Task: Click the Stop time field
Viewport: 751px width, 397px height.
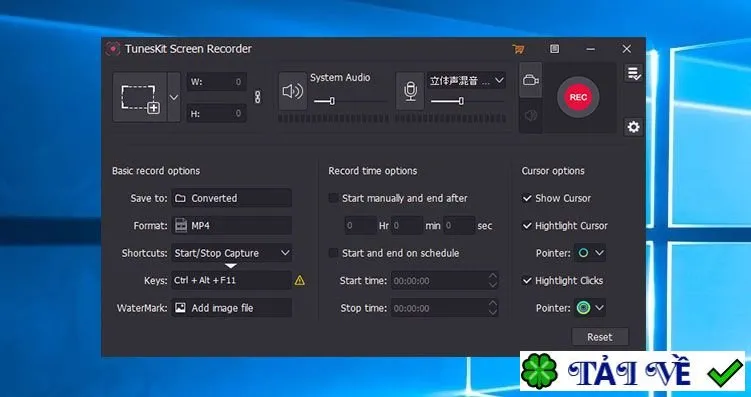Action: (444, 308)
